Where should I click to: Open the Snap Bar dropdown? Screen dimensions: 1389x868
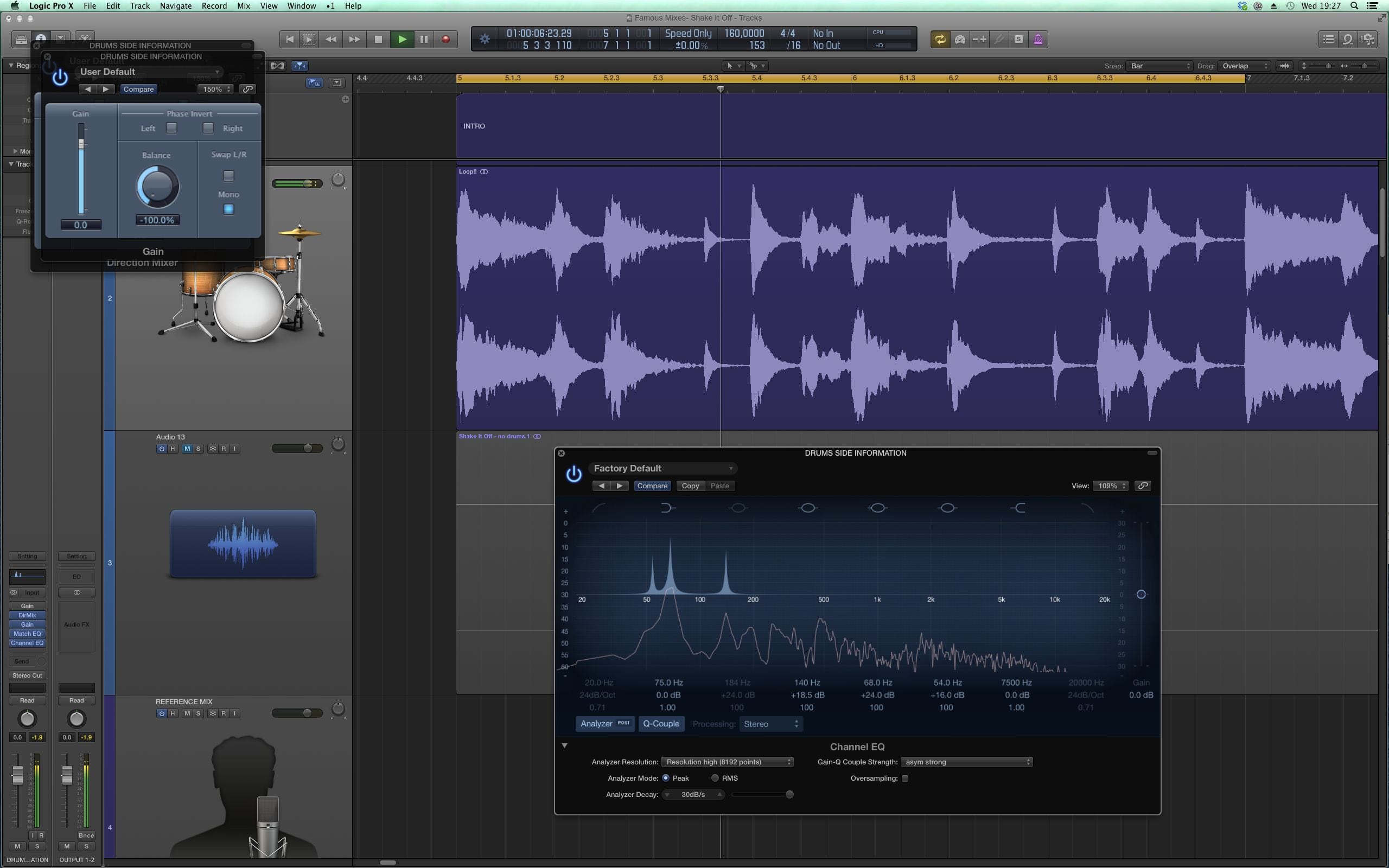(1159, 66)
